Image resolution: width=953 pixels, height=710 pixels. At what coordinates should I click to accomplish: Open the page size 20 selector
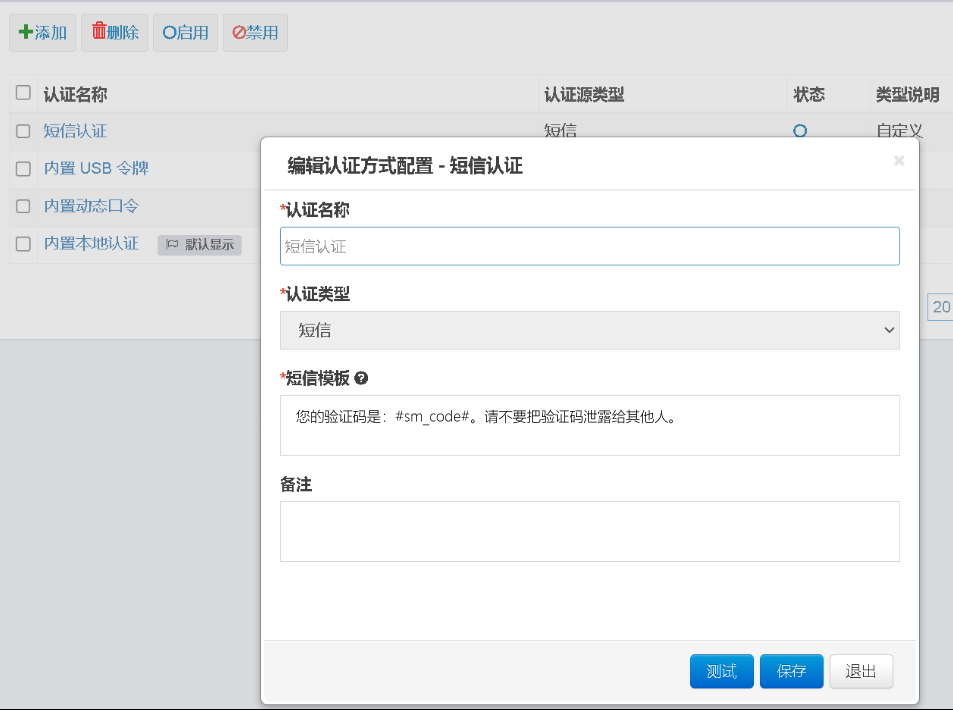pos(940,307)
